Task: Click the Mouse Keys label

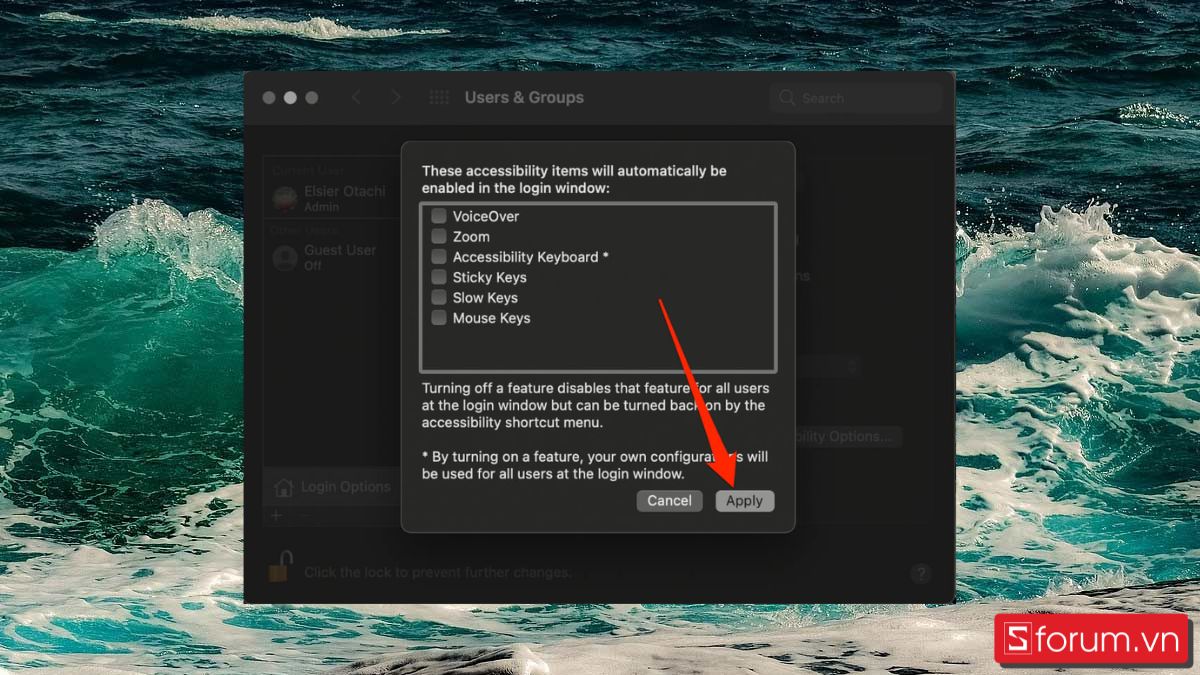Action: [x=491, y=318]
